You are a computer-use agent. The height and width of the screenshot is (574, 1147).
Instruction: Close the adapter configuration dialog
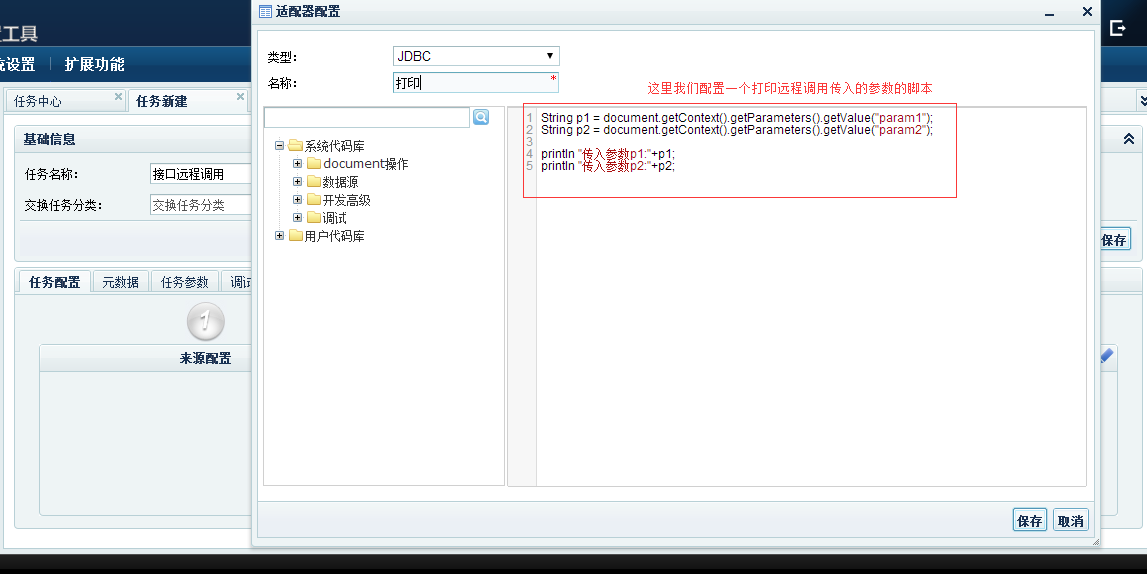[1087, 12]
